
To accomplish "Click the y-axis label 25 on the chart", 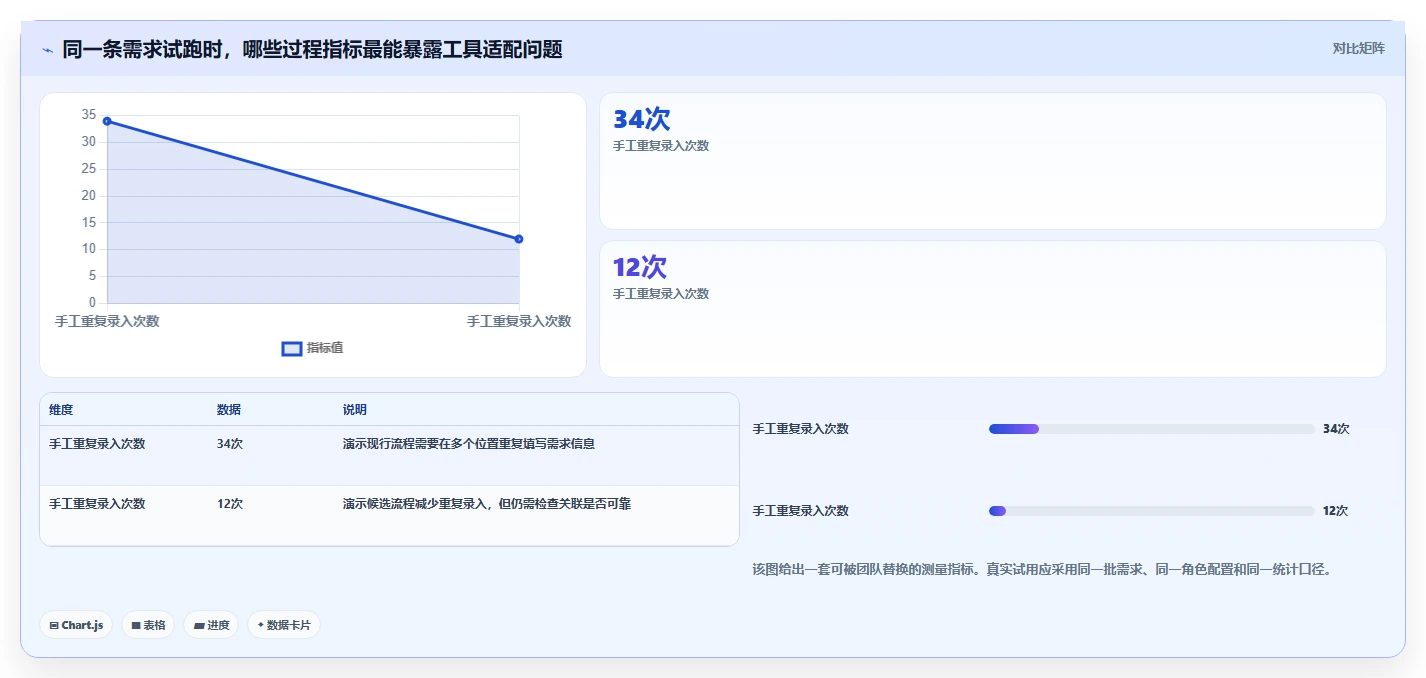I will [x=89, y=169].
